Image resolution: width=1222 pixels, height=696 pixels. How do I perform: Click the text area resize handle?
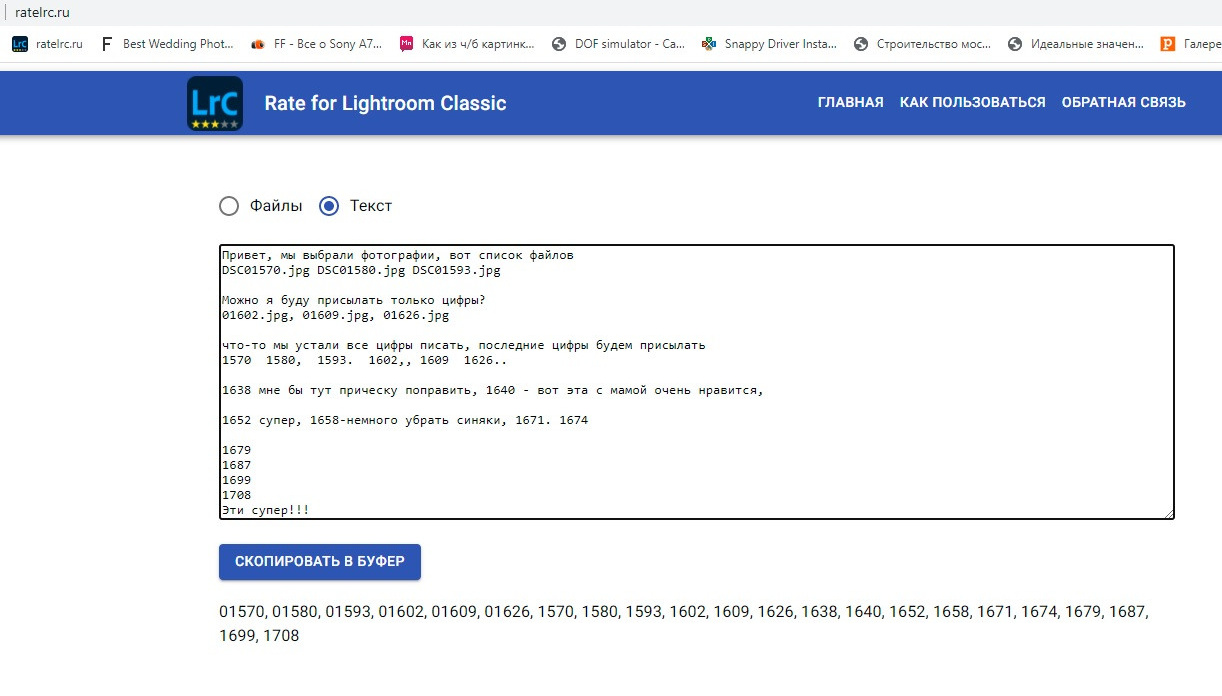point(1169,514)
